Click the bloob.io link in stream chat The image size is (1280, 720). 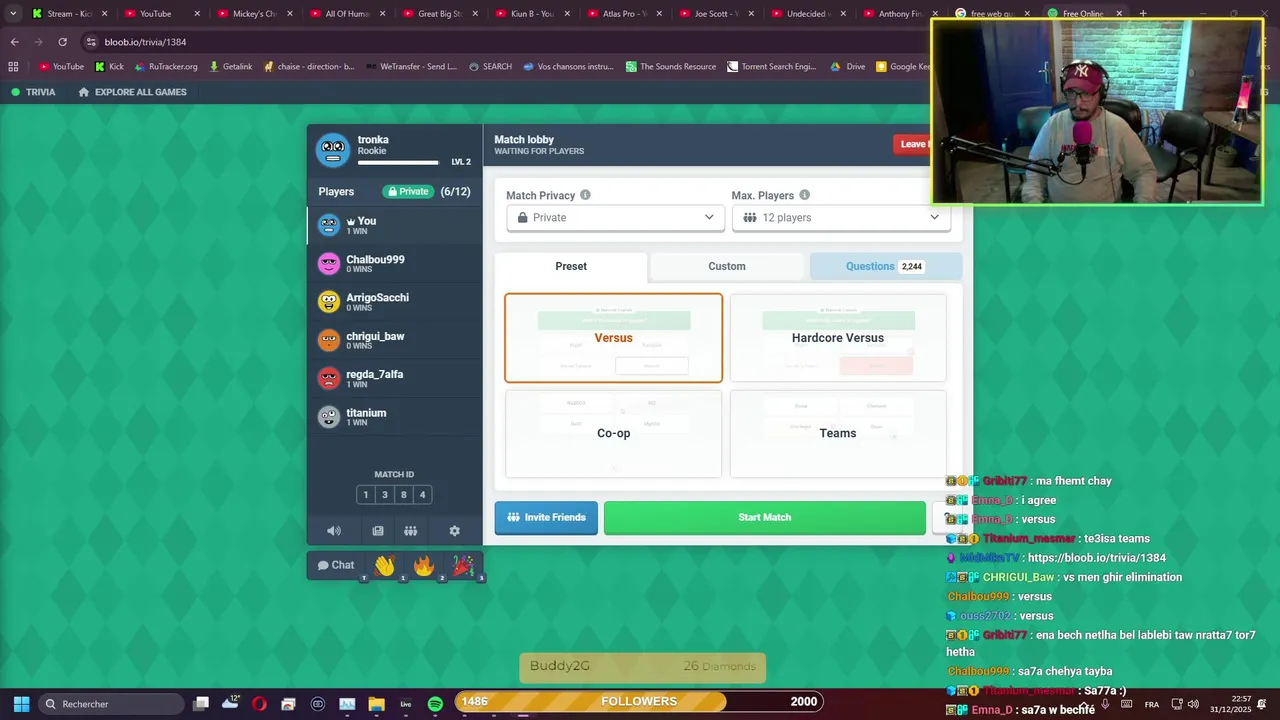pos(1096,558)
